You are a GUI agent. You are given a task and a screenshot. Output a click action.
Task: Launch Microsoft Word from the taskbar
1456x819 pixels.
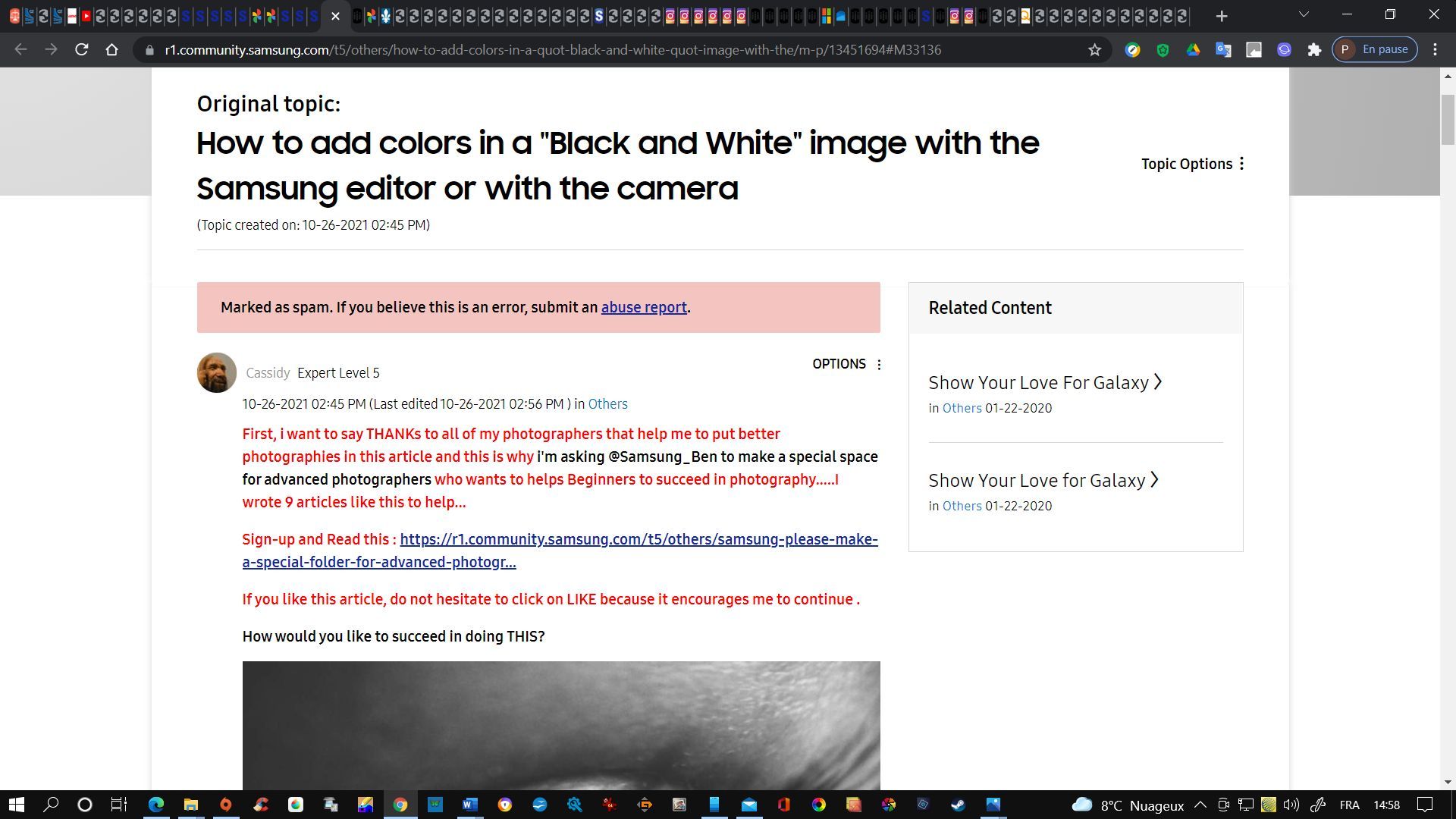tap(470, 805)
